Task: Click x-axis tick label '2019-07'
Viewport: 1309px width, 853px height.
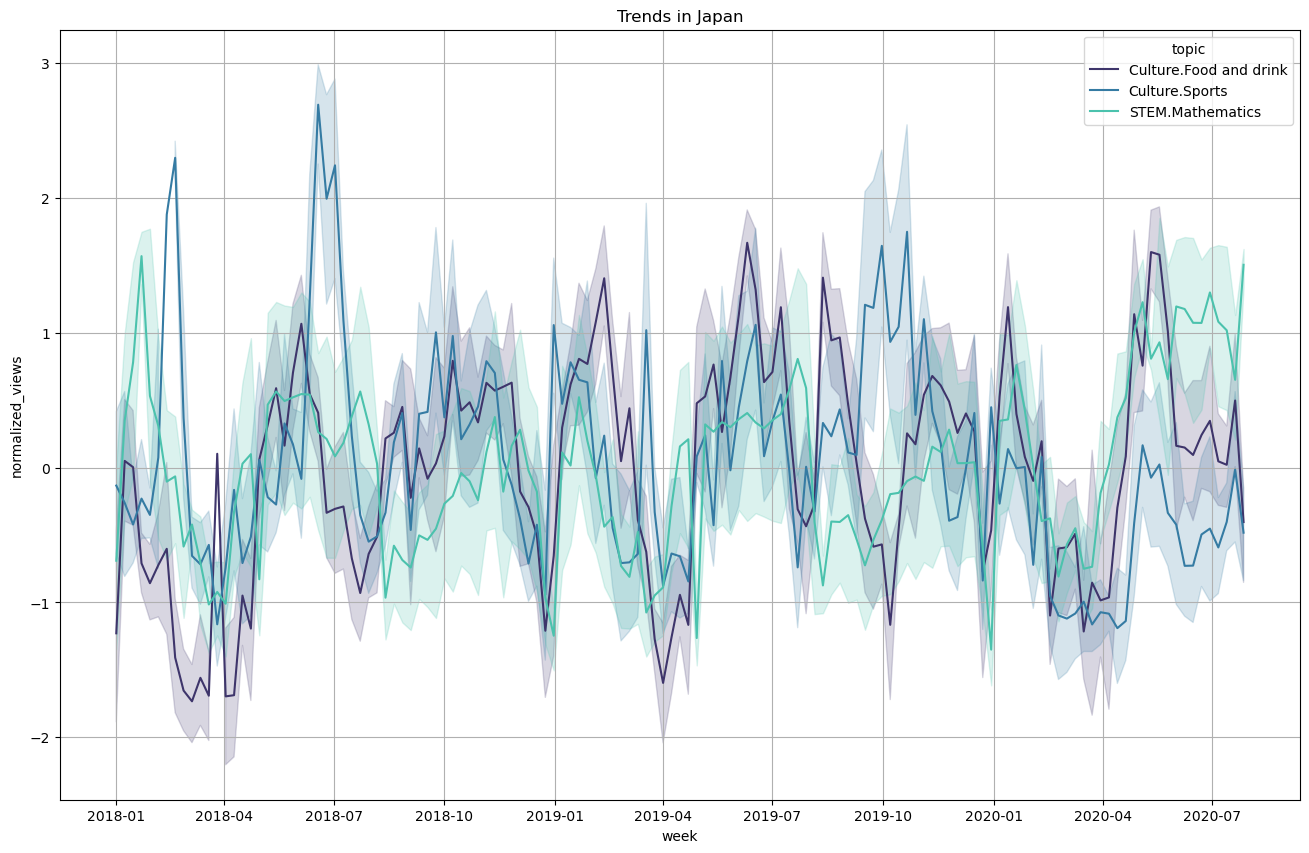Action: coord(772,816)
